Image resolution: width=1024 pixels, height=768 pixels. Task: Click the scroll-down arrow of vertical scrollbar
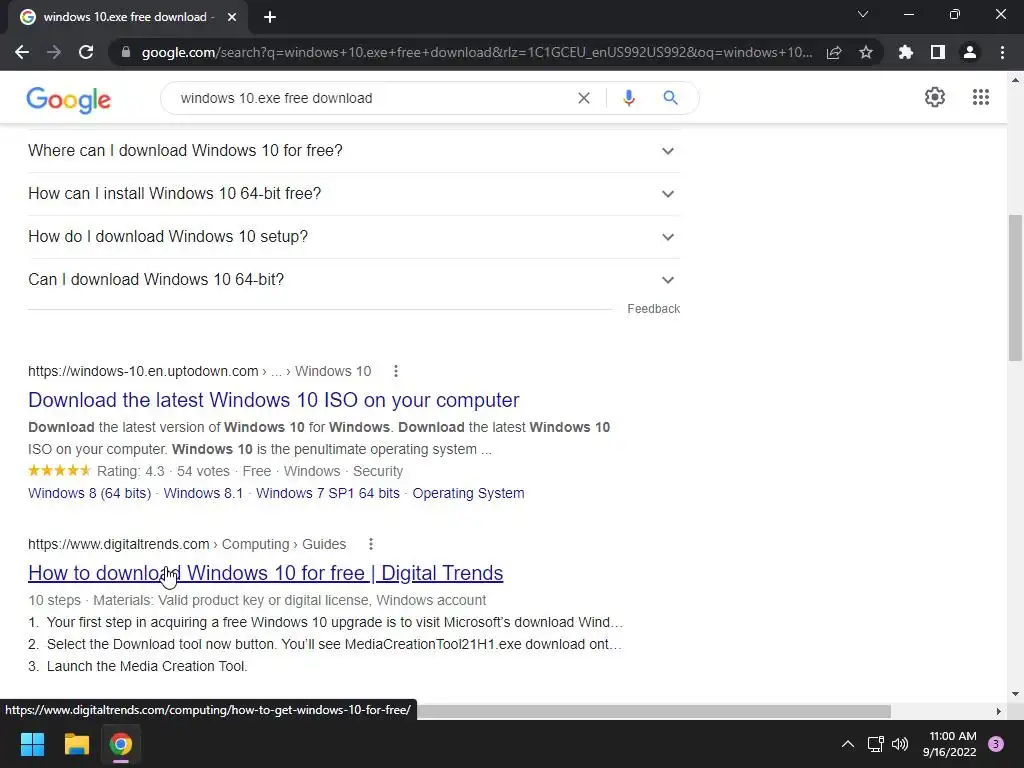pos(1015,694)
